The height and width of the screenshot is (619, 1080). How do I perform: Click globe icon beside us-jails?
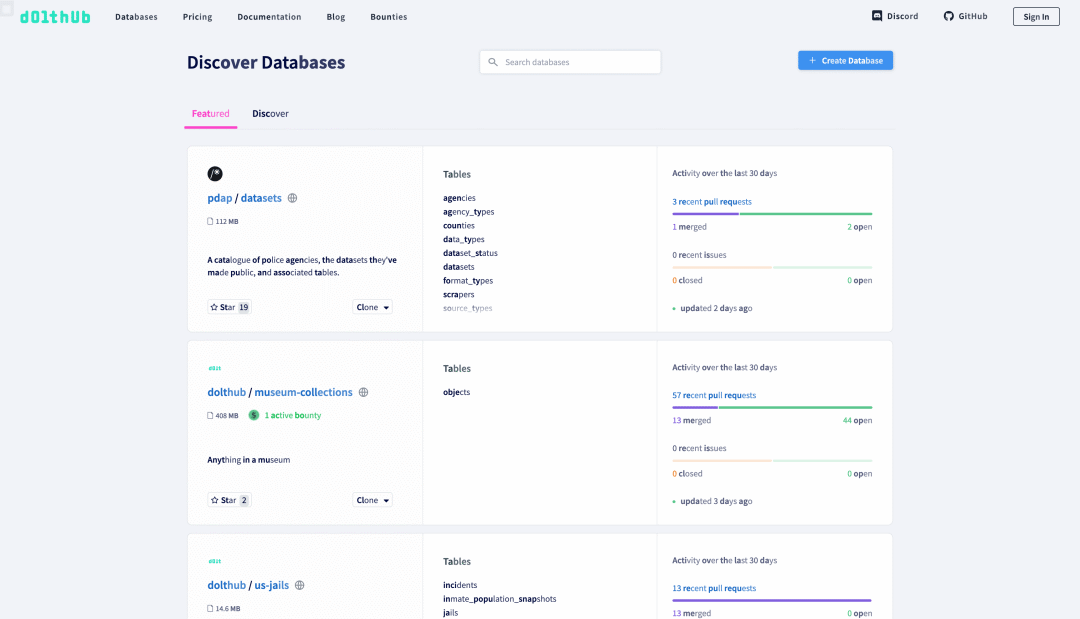click(x=300, y=585)
